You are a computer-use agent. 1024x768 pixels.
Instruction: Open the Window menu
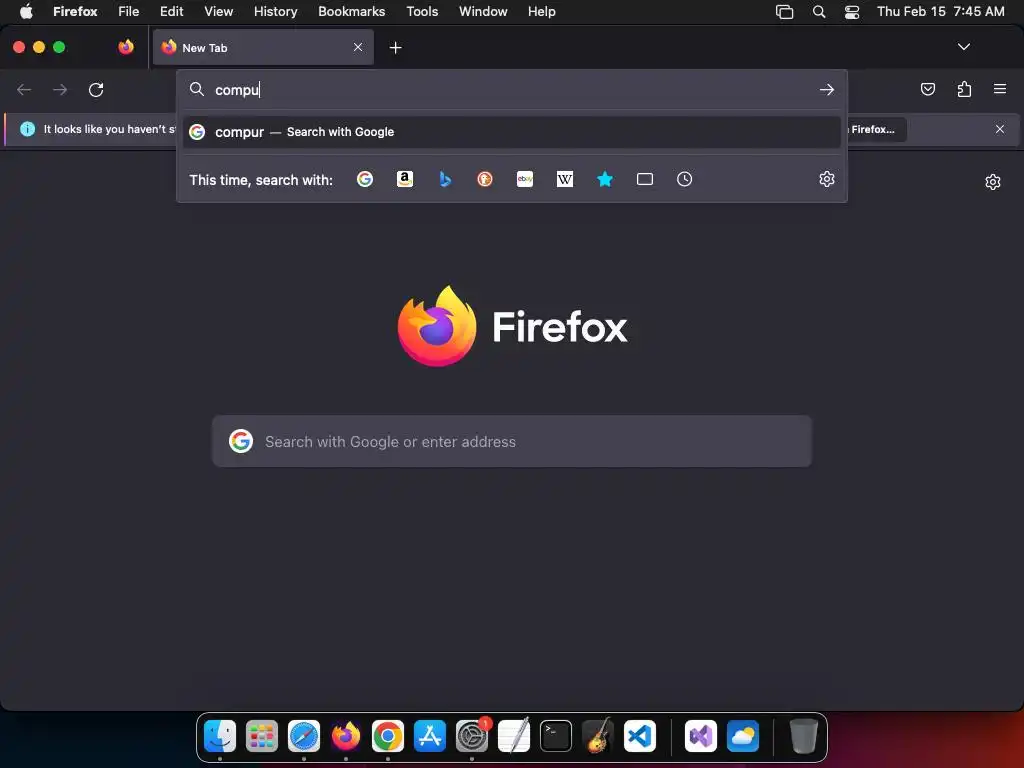pyautogui.click(x=483, y=11)
